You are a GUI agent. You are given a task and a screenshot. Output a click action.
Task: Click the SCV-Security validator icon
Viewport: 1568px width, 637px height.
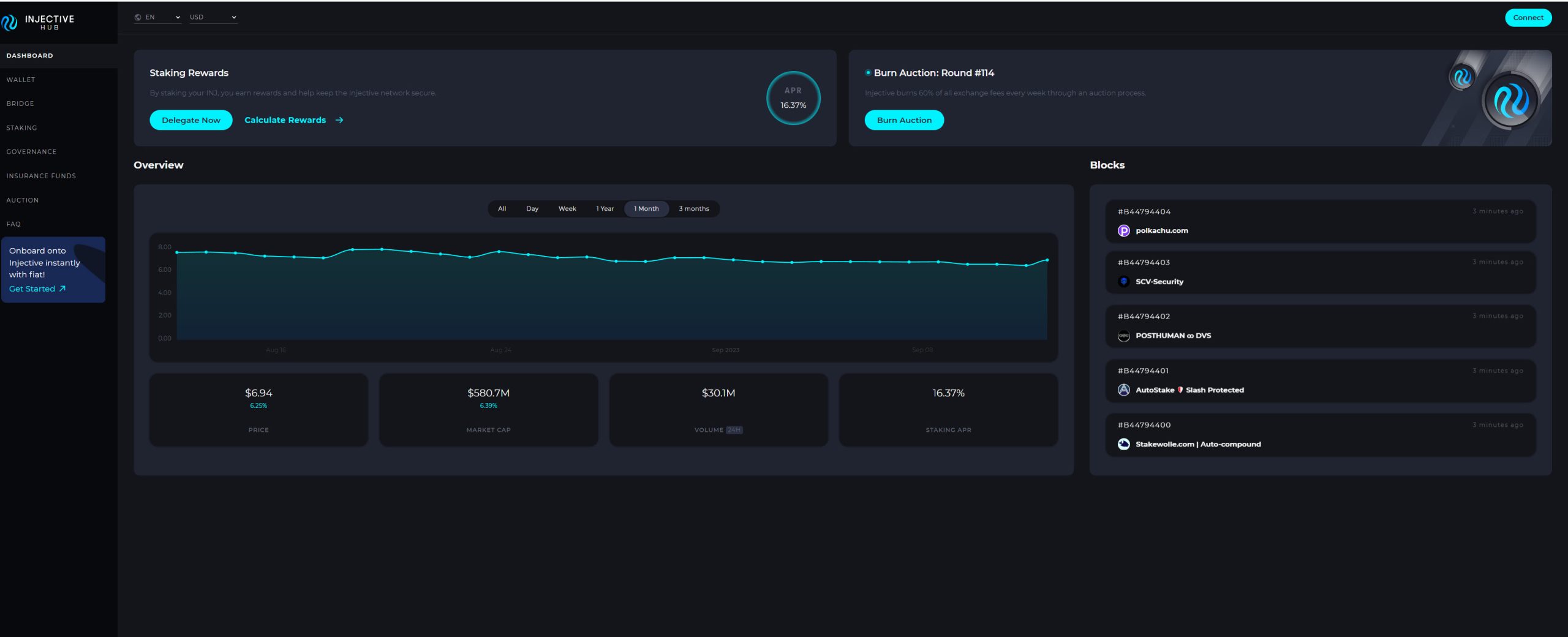(1123, 282)
